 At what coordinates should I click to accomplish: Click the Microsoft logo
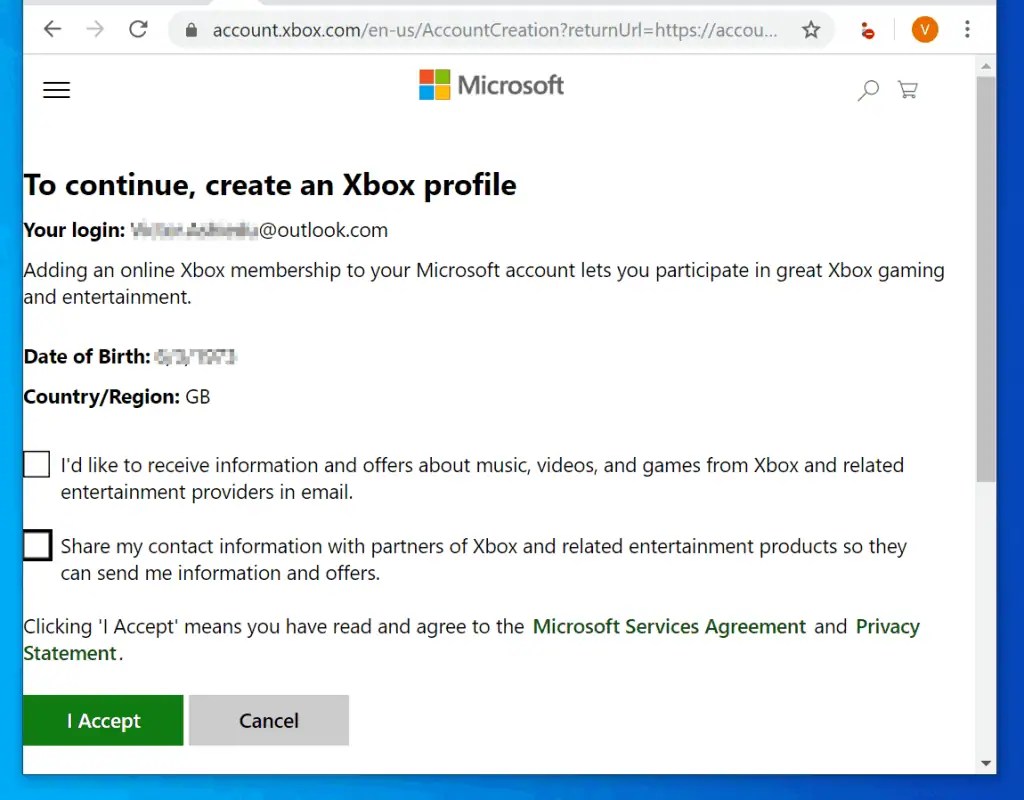click(x=490, y=84)
